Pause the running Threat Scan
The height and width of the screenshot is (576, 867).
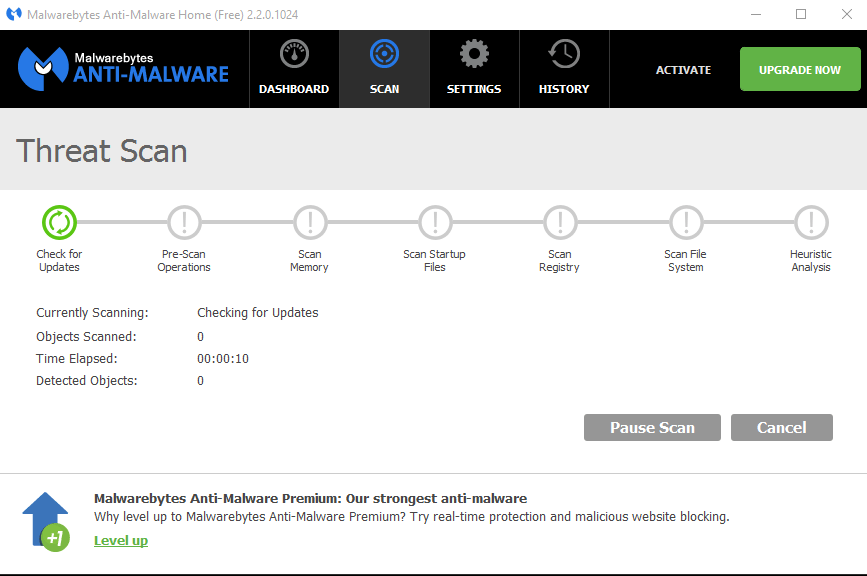click(652, 427)
